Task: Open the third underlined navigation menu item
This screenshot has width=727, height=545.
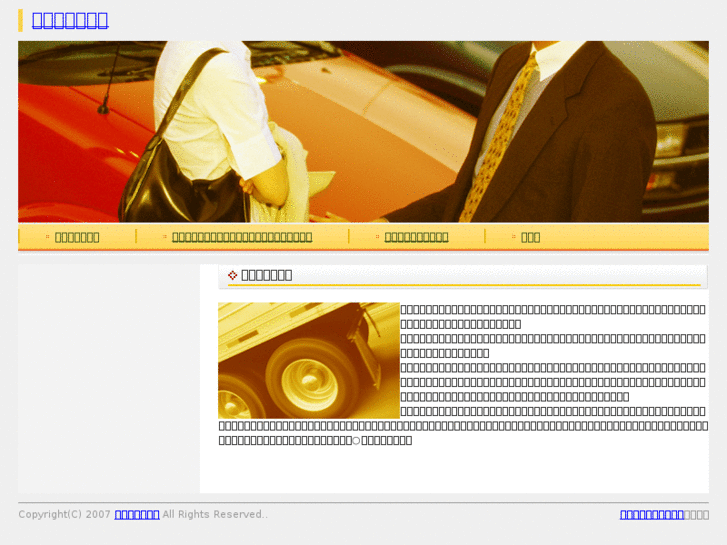Action: (x=416, y=237)
